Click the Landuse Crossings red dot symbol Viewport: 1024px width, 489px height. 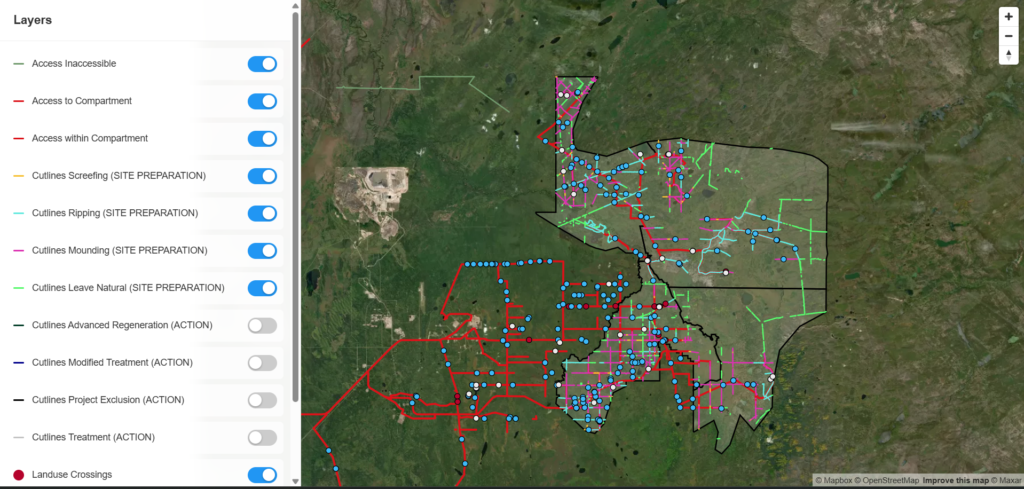pyautogui.click(x=18, y=475)
